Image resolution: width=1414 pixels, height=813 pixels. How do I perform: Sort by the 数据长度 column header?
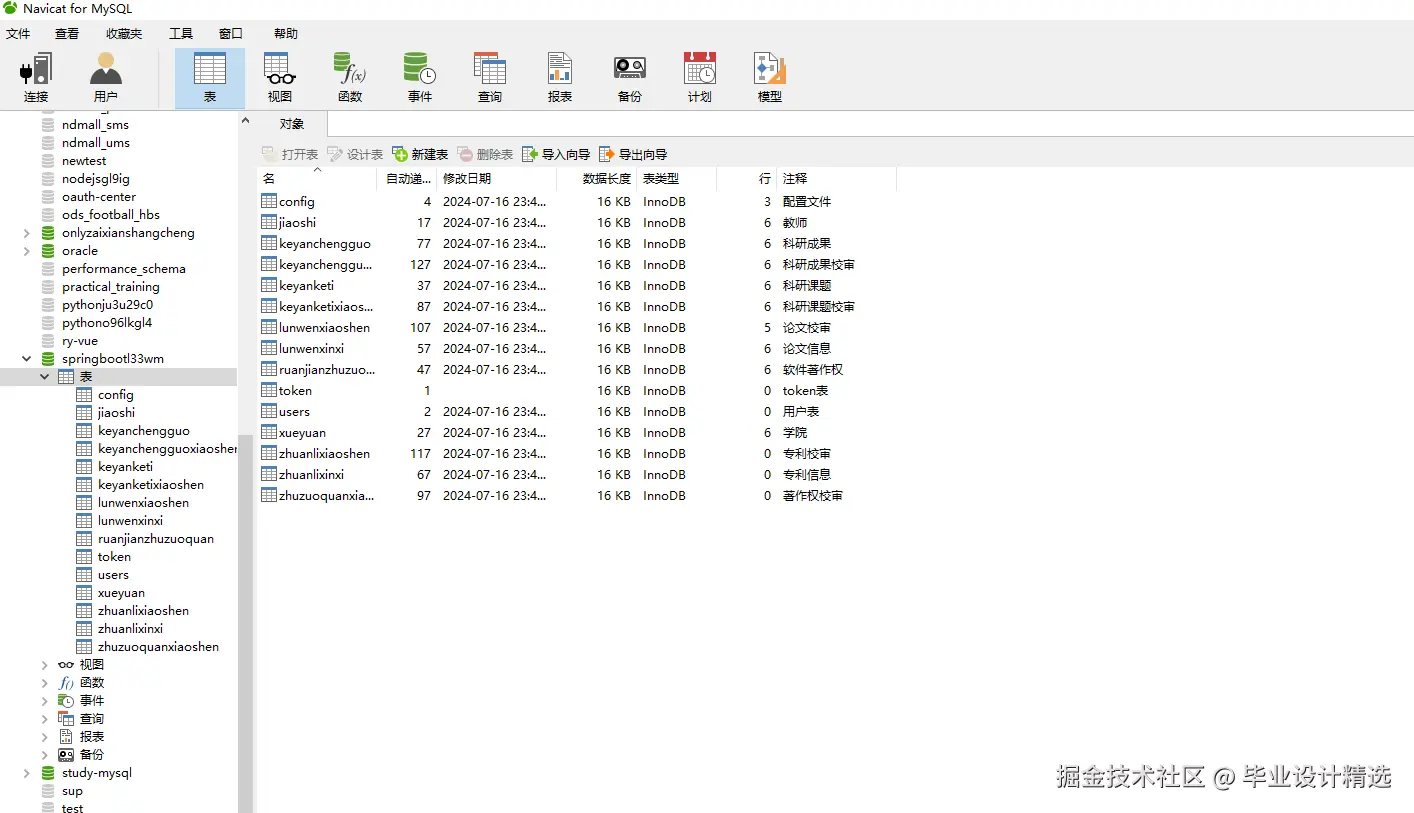click(x=596, y=178)
